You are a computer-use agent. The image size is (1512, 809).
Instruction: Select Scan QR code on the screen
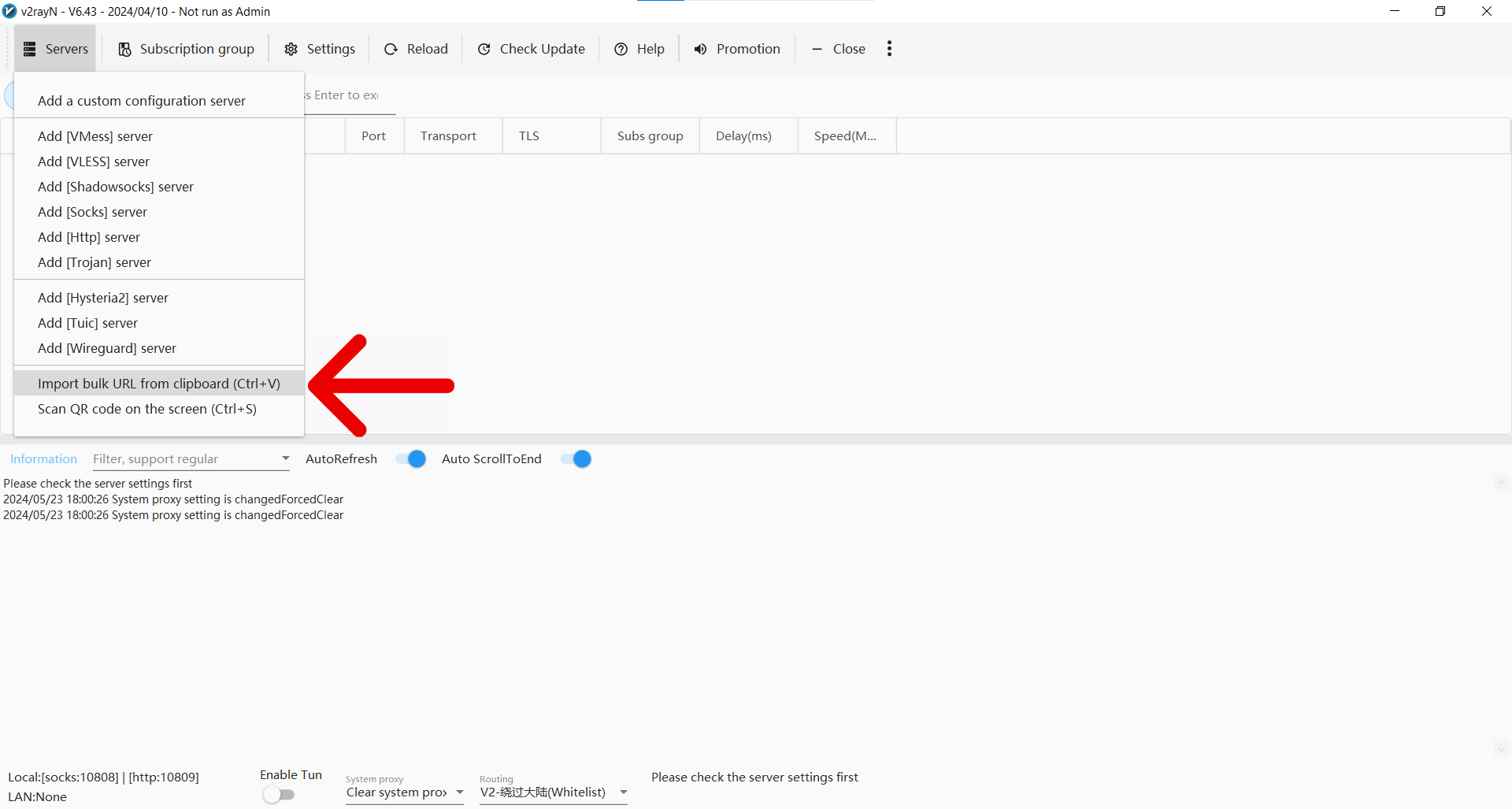159,409
